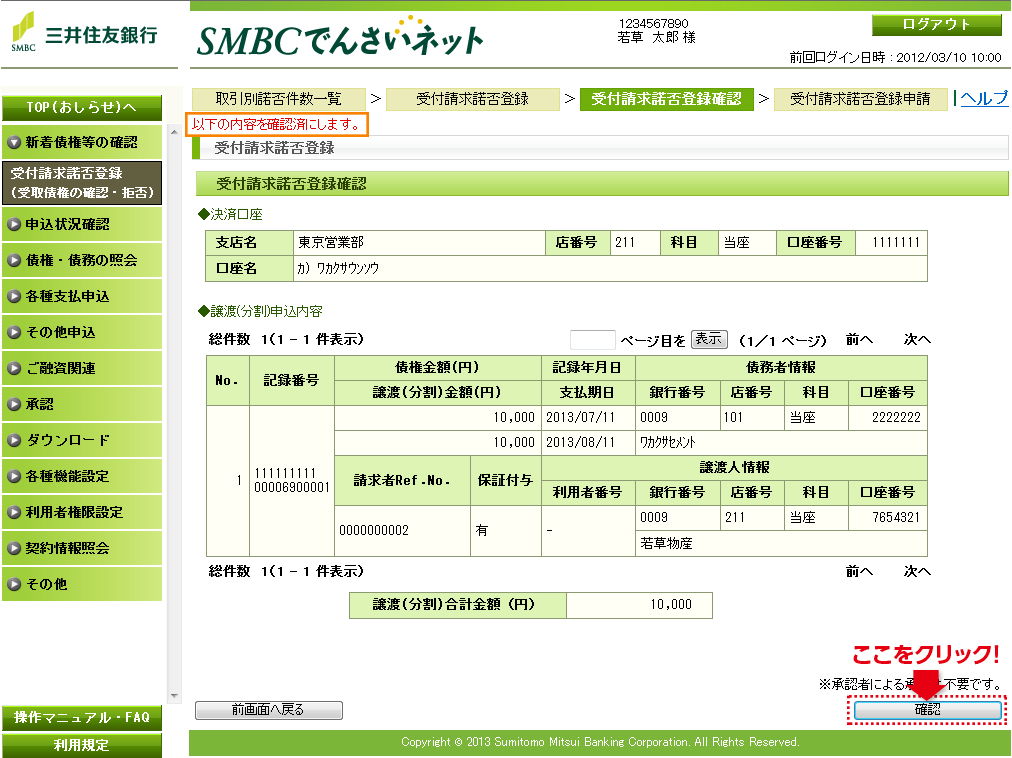
Task: Open 利用者権限設定 sidebar menu
Action: pyautogui.click(x=82, y=513)
